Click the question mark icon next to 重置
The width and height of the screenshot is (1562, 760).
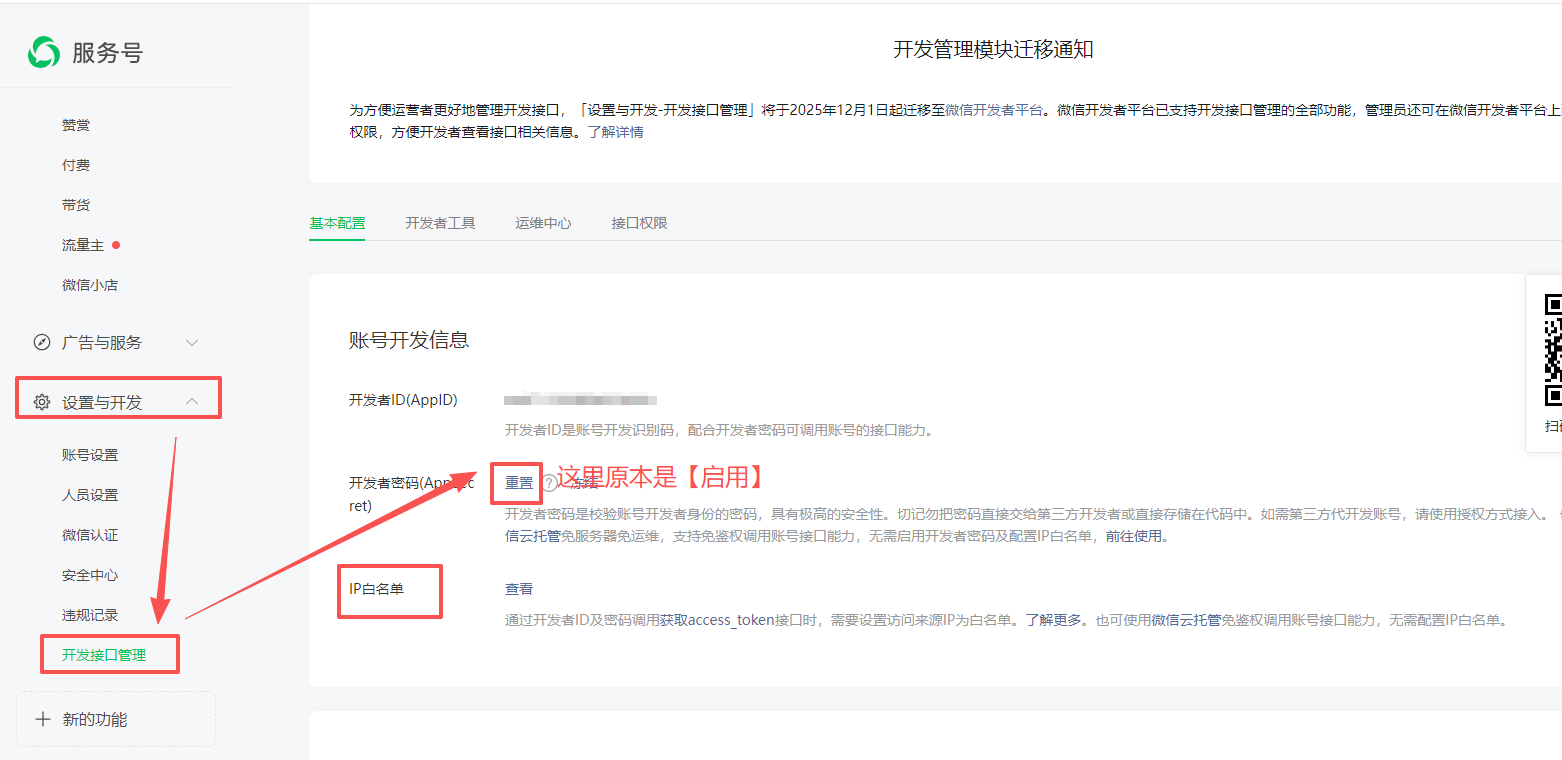(549, 484)
